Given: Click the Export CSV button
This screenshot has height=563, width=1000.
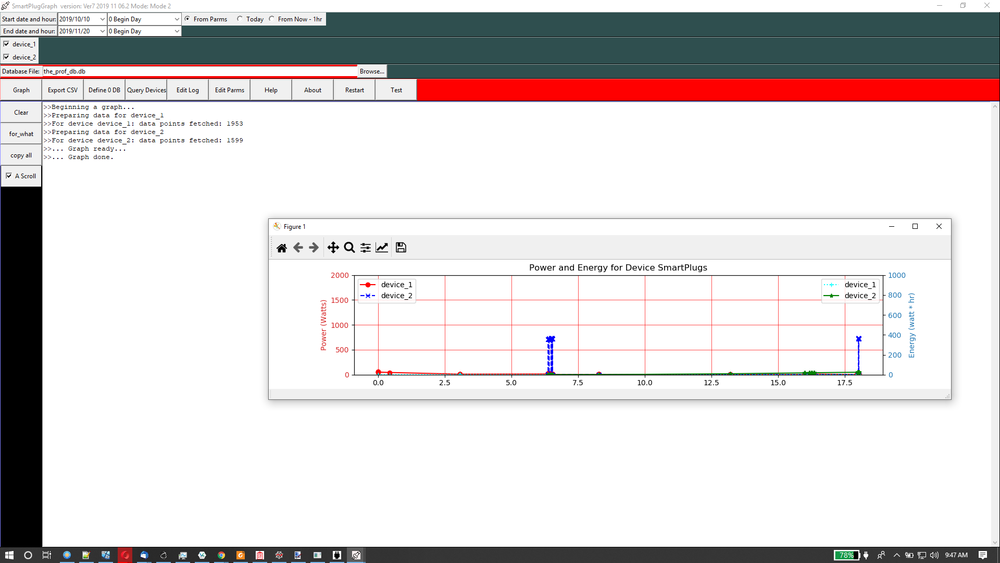Looking at the screenshot, I should pyautogui.click(x=63, y=90).
